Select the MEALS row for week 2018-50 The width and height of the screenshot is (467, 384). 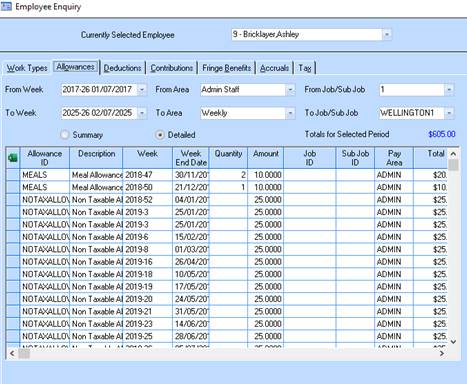click(x=227, y=187)
